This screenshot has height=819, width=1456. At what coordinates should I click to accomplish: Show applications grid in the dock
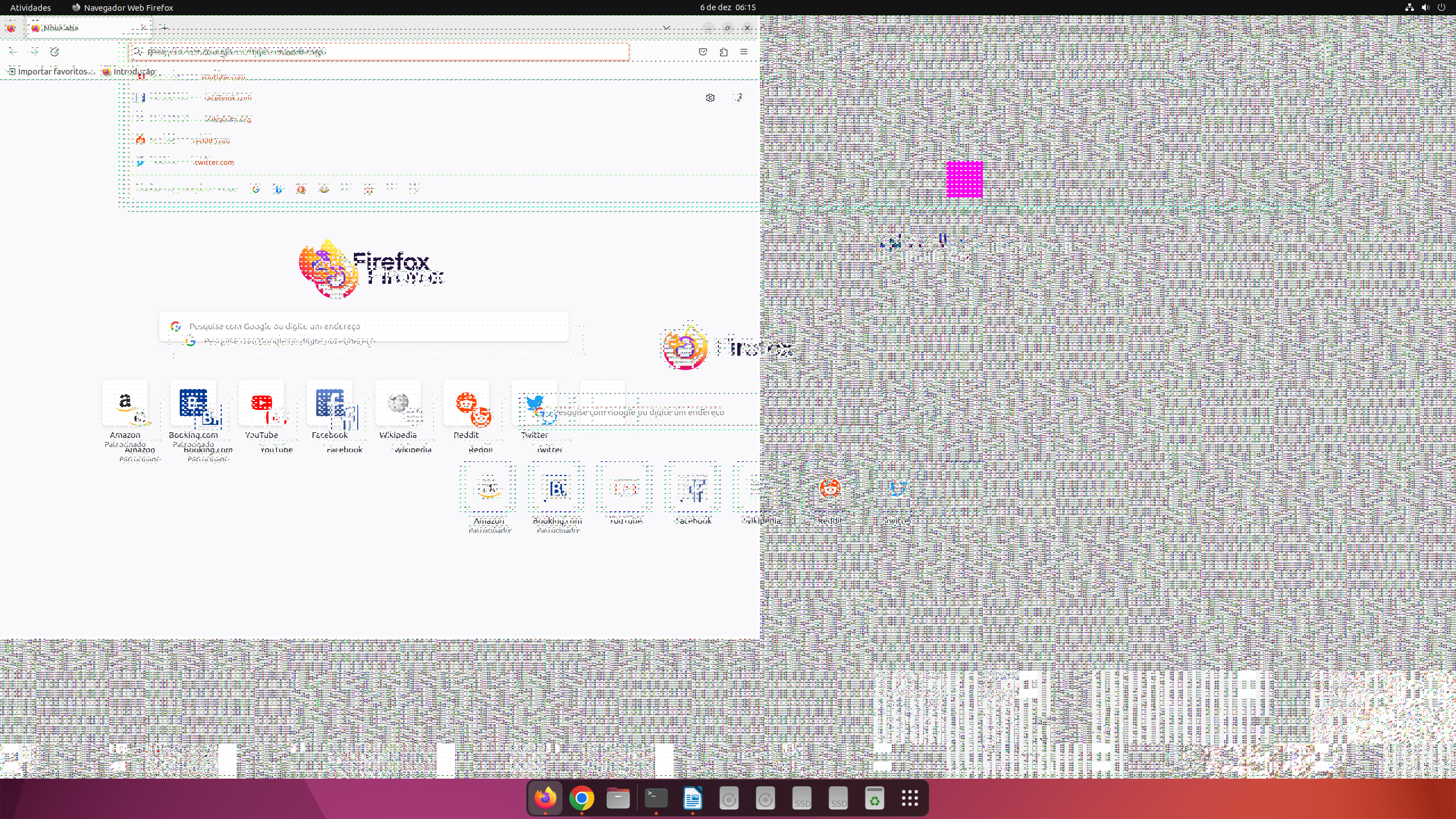[910, 799]
